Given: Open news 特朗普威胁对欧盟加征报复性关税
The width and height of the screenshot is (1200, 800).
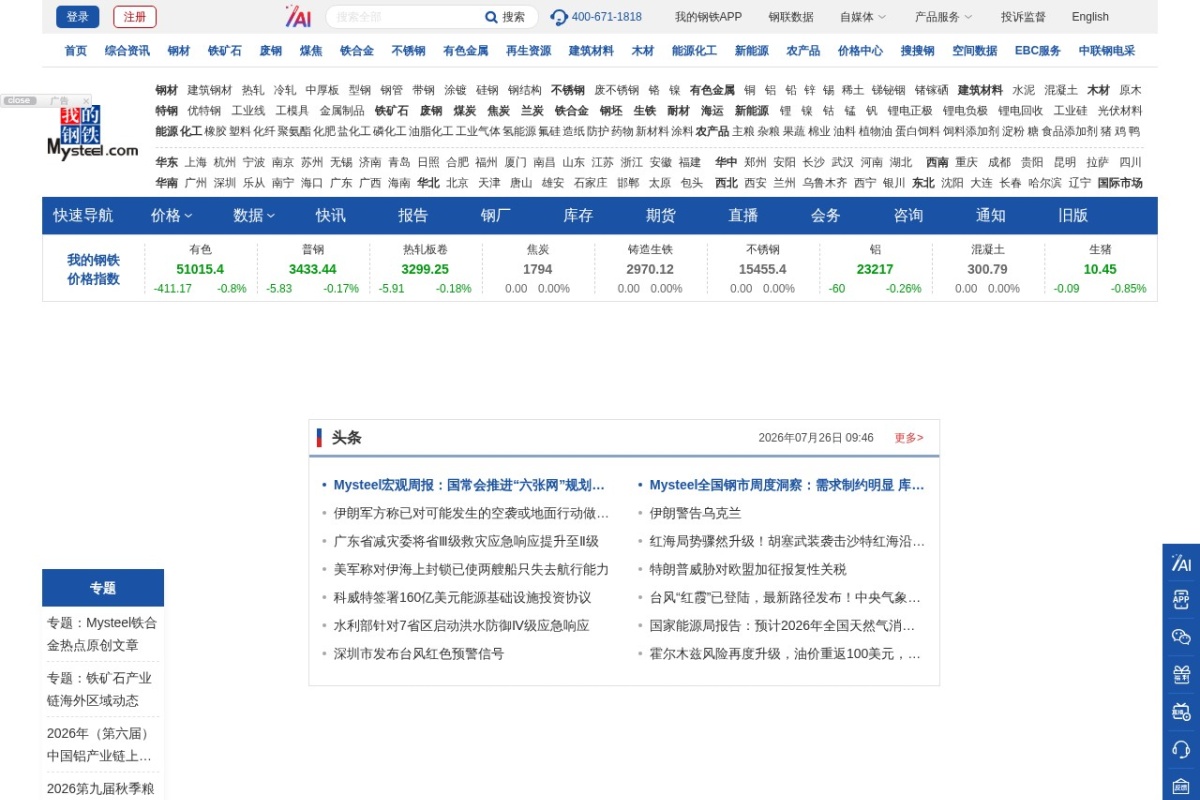Looking at the screenshot, I should pos(748,569).
